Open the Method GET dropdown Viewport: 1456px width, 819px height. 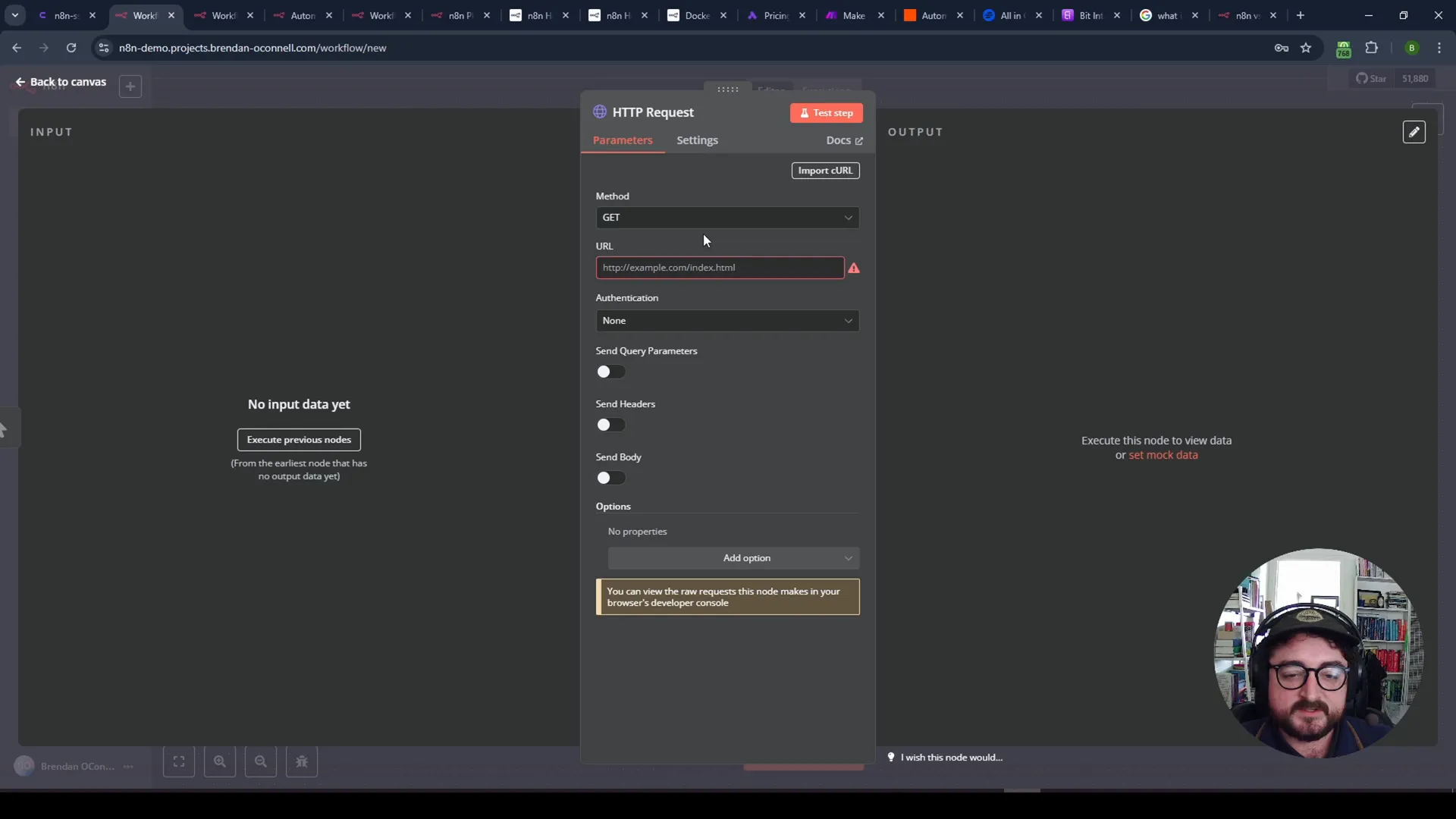click(727, 217)
